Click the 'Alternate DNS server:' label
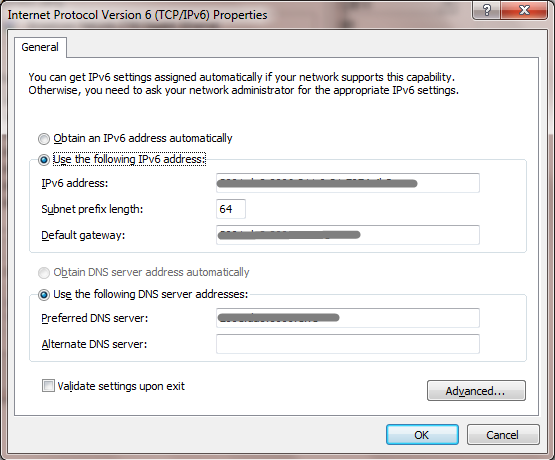Viewport: 555px width, 460px height. click(x=94, y=344)
